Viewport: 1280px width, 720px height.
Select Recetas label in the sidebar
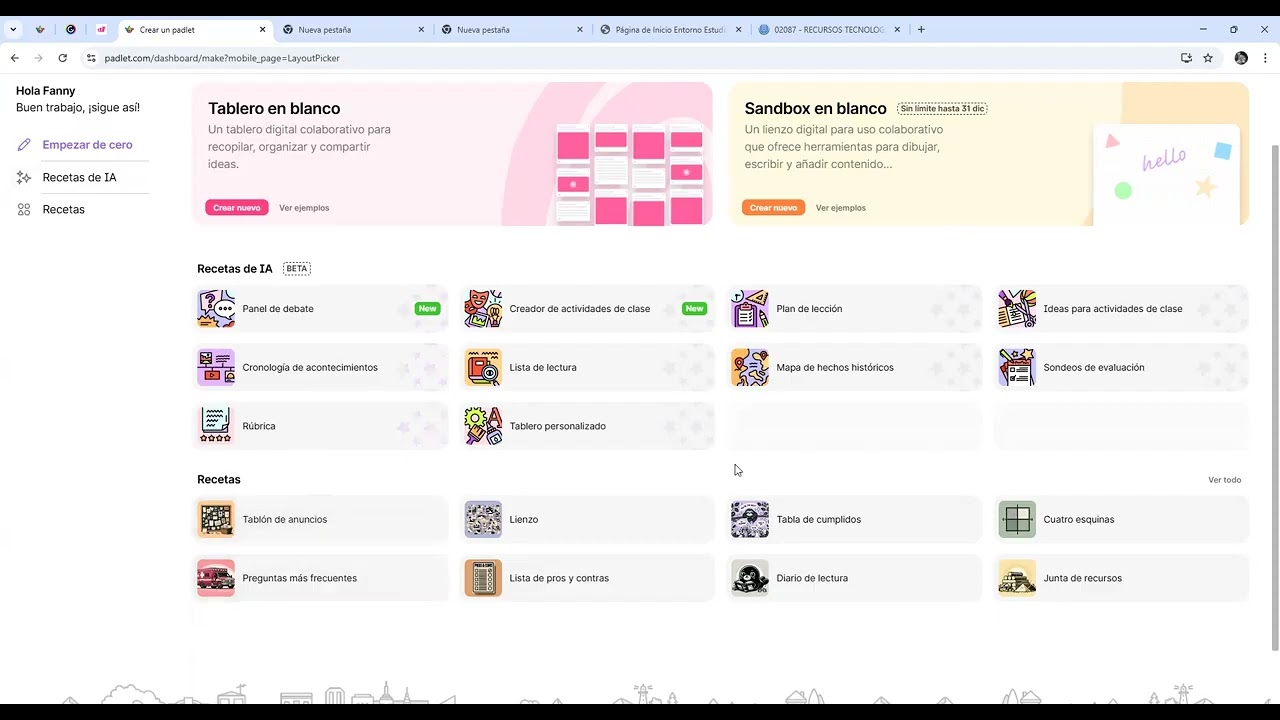63,209
